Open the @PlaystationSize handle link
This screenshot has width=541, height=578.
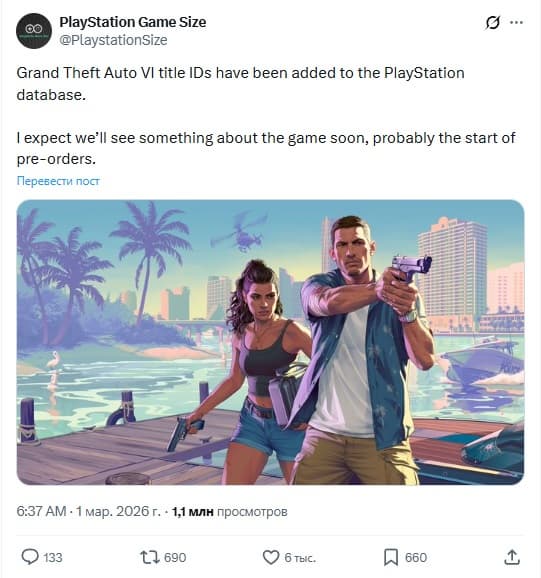(114, 40)
